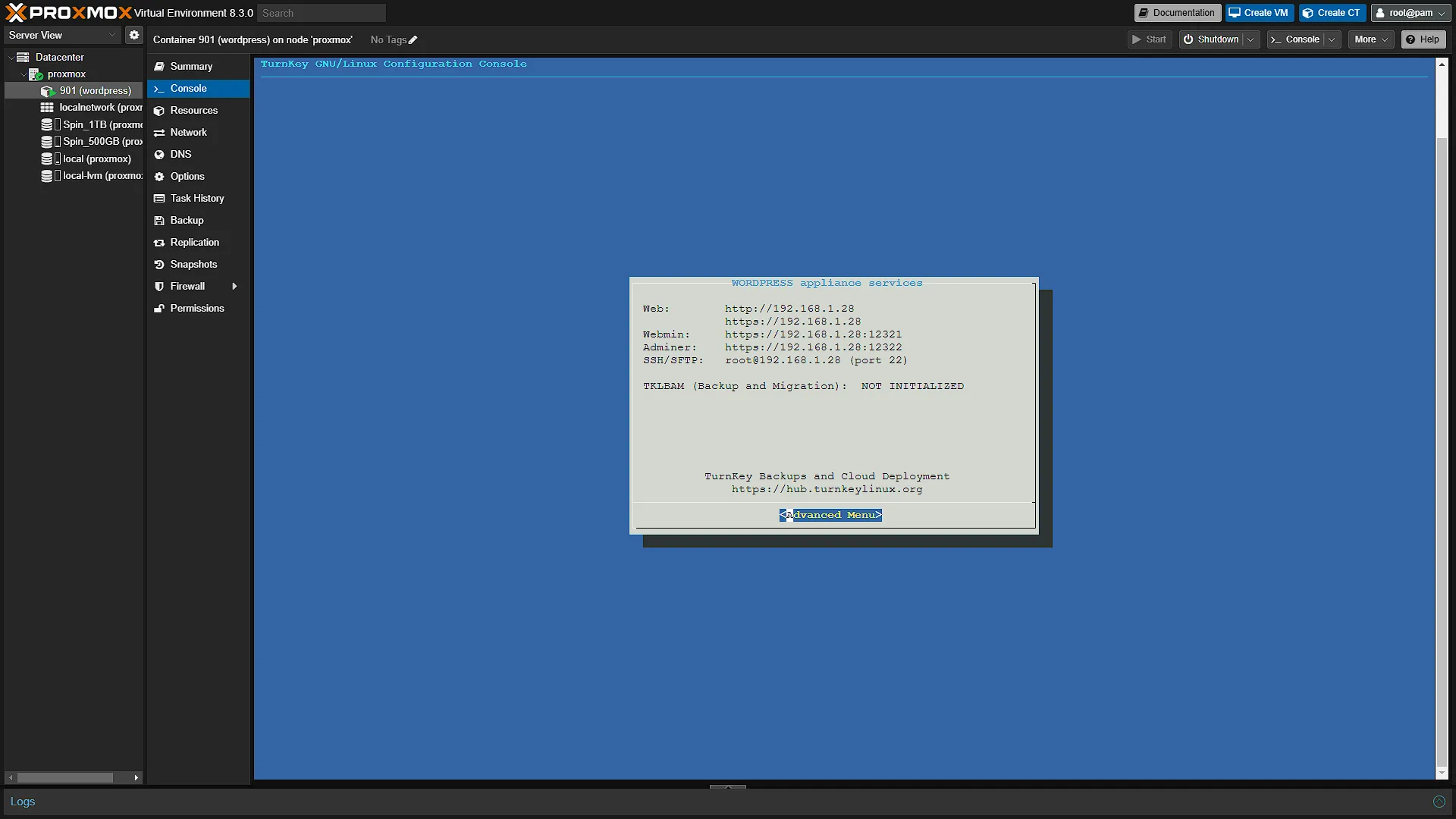Click the Snapshots history icon

(x=159, y=265)
